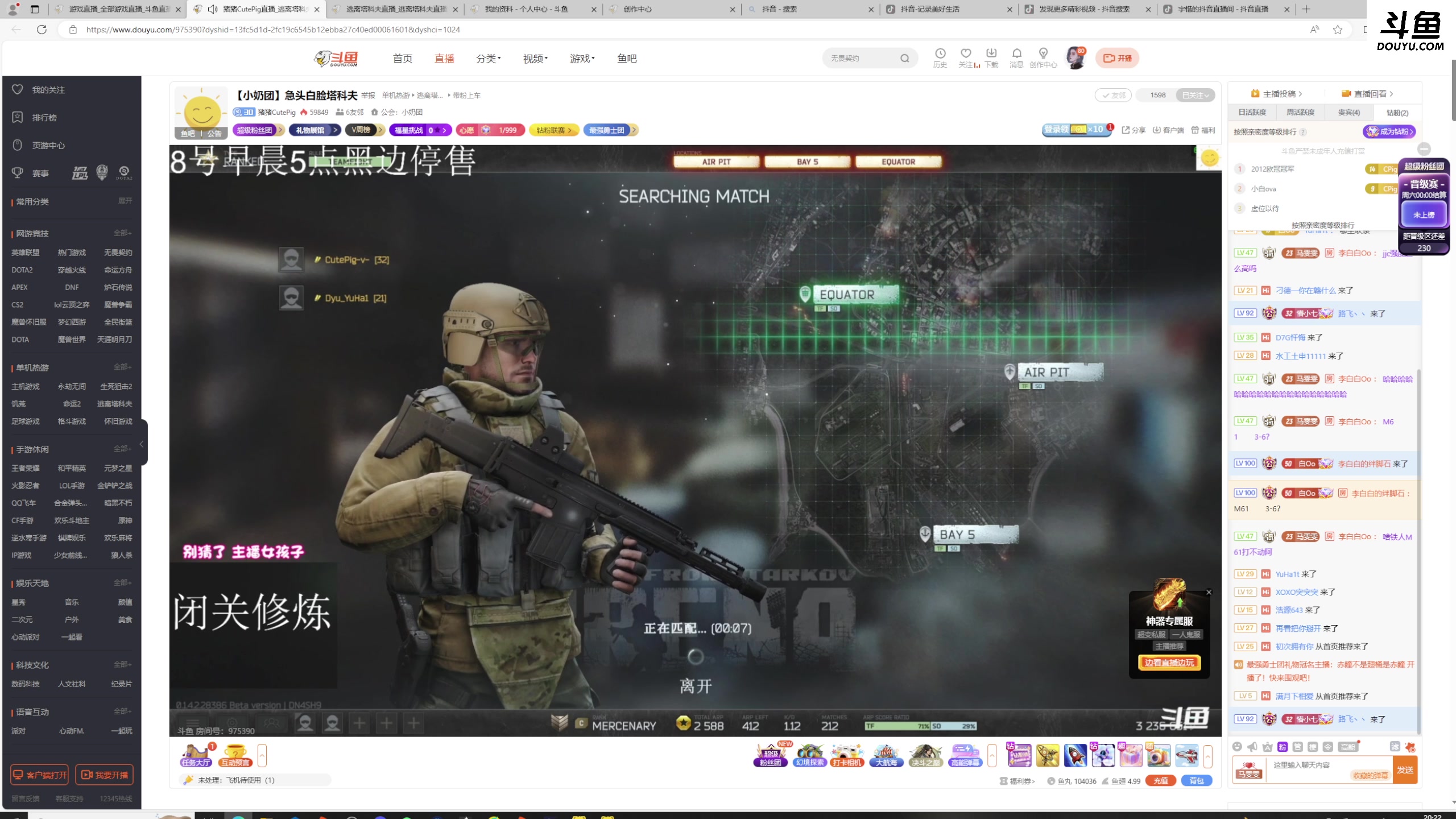Open the 幻境探索 binoculars icon

point(810,756)
